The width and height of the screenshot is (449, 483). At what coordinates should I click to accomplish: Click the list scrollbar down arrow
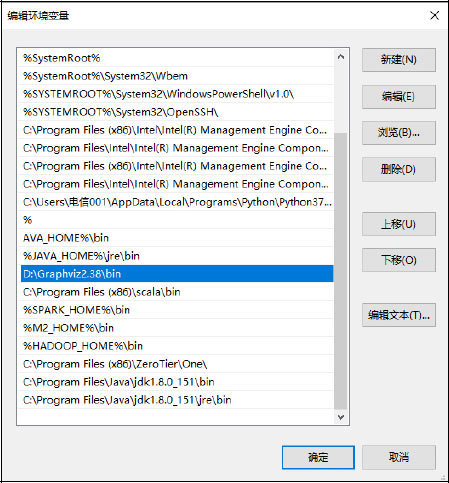341,417
